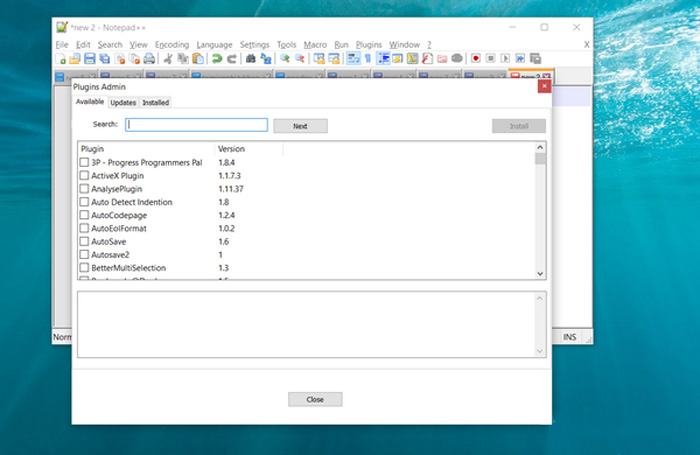Click the Copy toolbar icon
700x455 pixels.
[x=183, y=58]
